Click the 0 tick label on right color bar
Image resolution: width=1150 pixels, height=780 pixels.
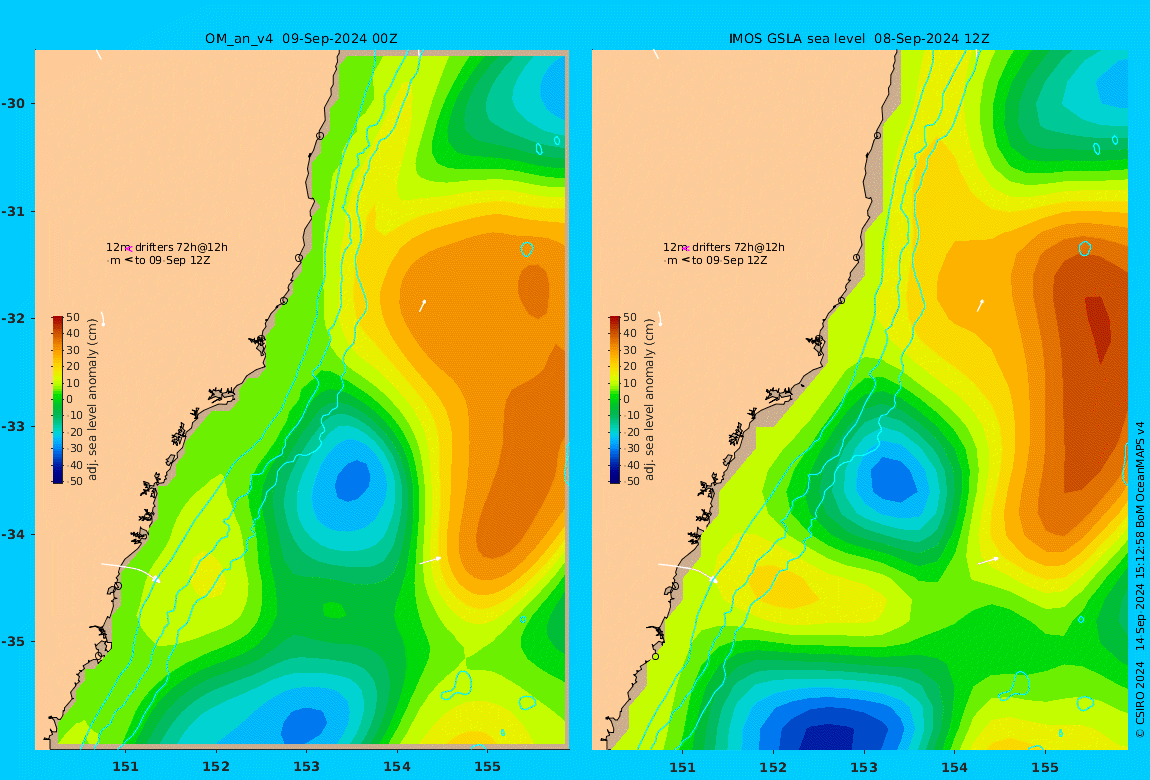coord(626,400)
